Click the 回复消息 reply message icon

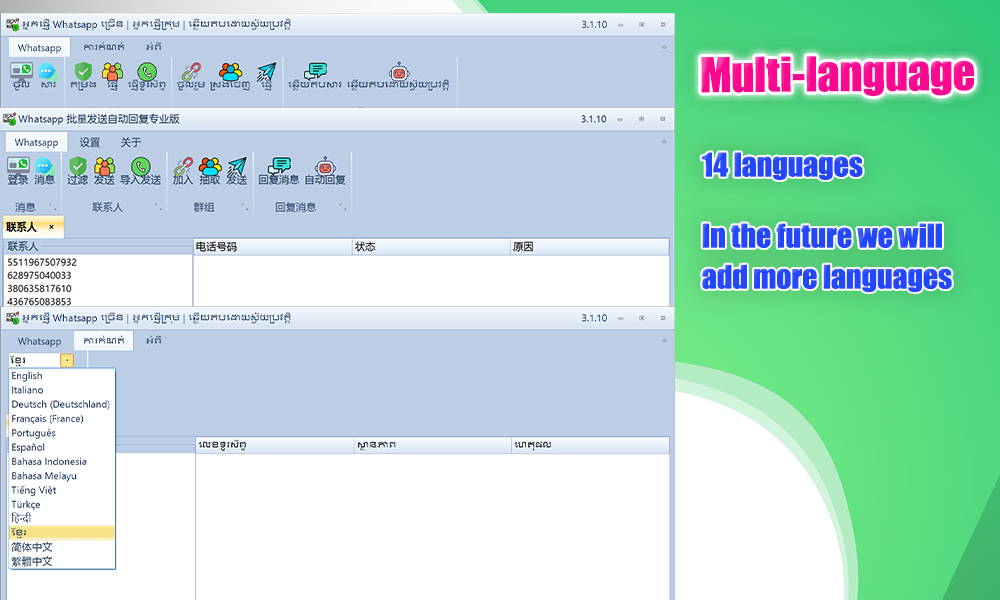point(279,168)
